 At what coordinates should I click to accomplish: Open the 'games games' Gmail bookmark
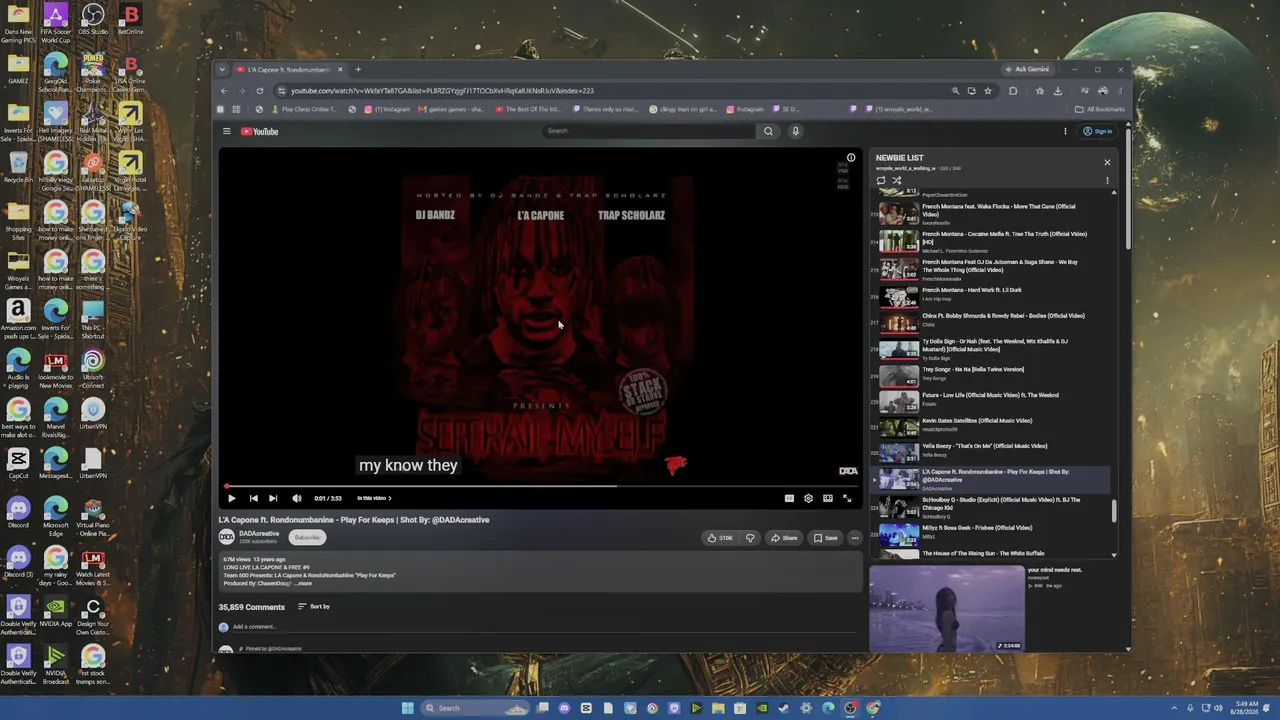452,109
